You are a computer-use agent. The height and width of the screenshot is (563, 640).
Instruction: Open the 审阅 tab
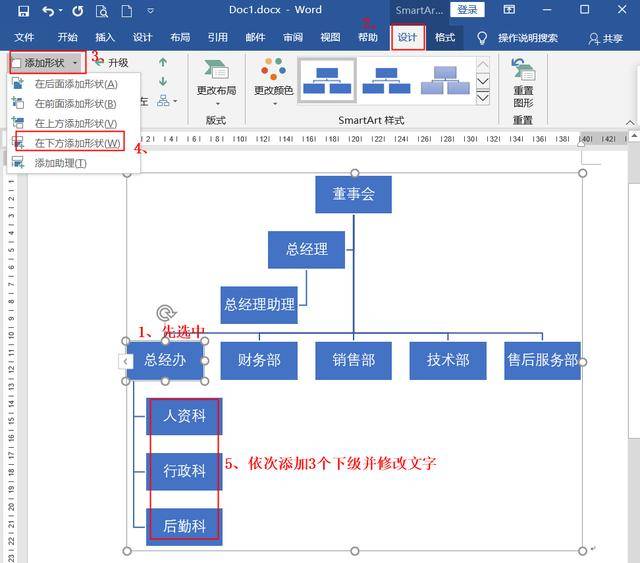(x=293, y=38)
